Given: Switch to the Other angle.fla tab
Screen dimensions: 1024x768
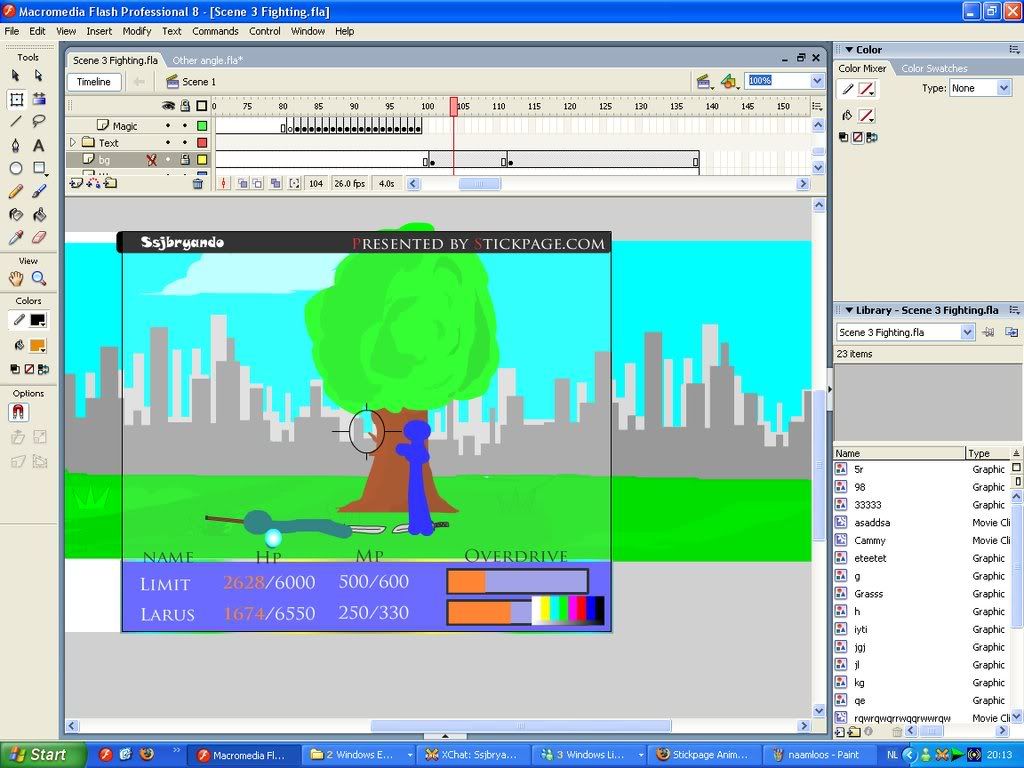Looking at the screenshot, I should click(207, 60).
